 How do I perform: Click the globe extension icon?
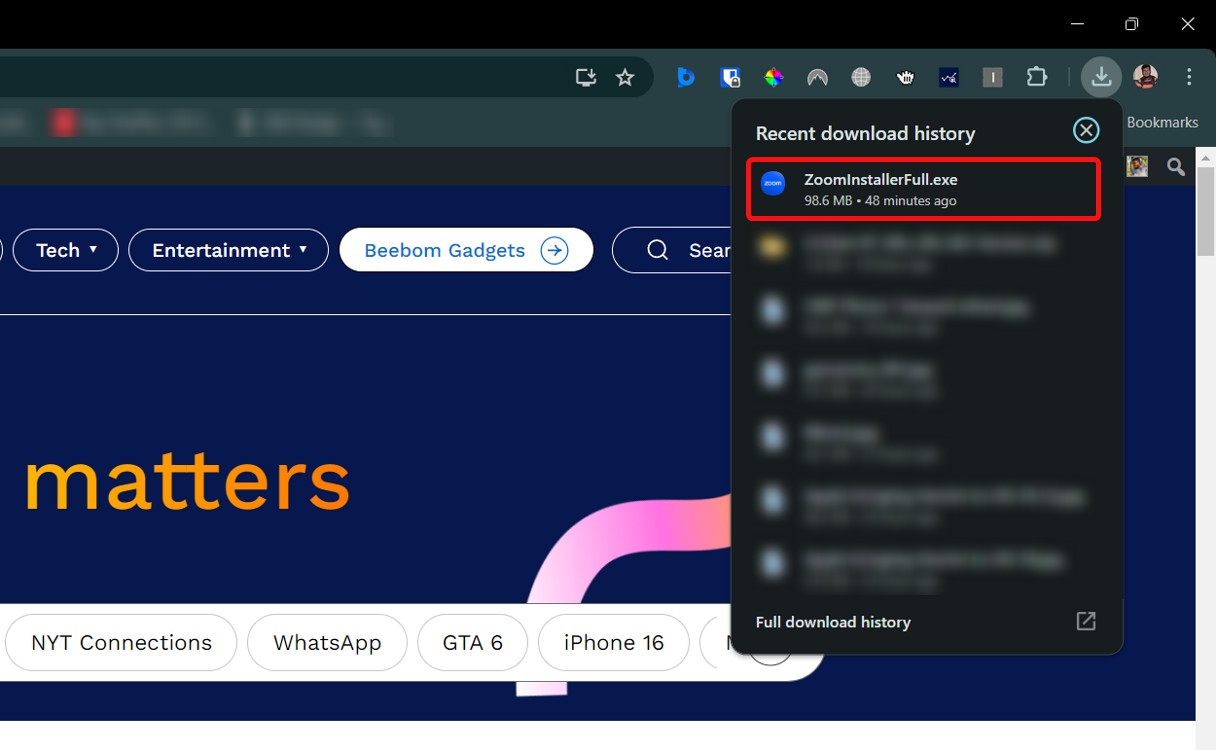click(x=860, y=77)
